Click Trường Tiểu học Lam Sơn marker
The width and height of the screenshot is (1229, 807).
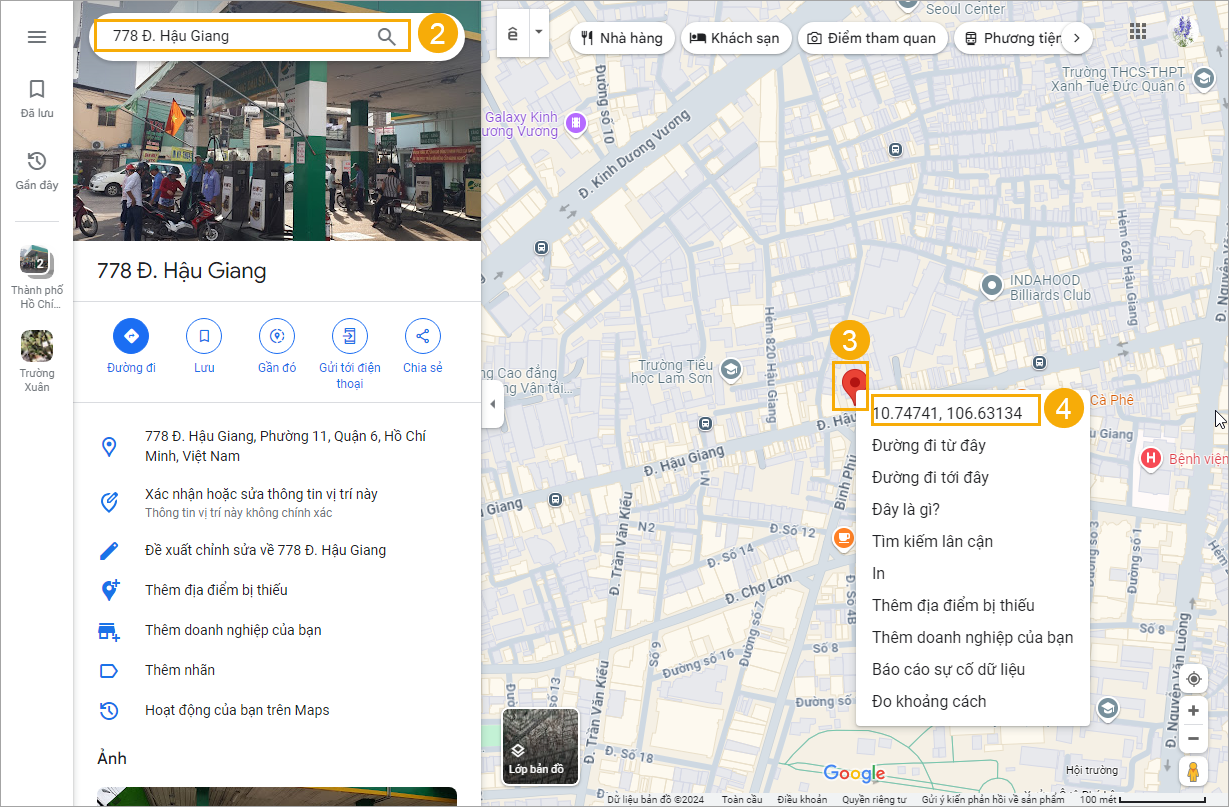tap(731, 370)
